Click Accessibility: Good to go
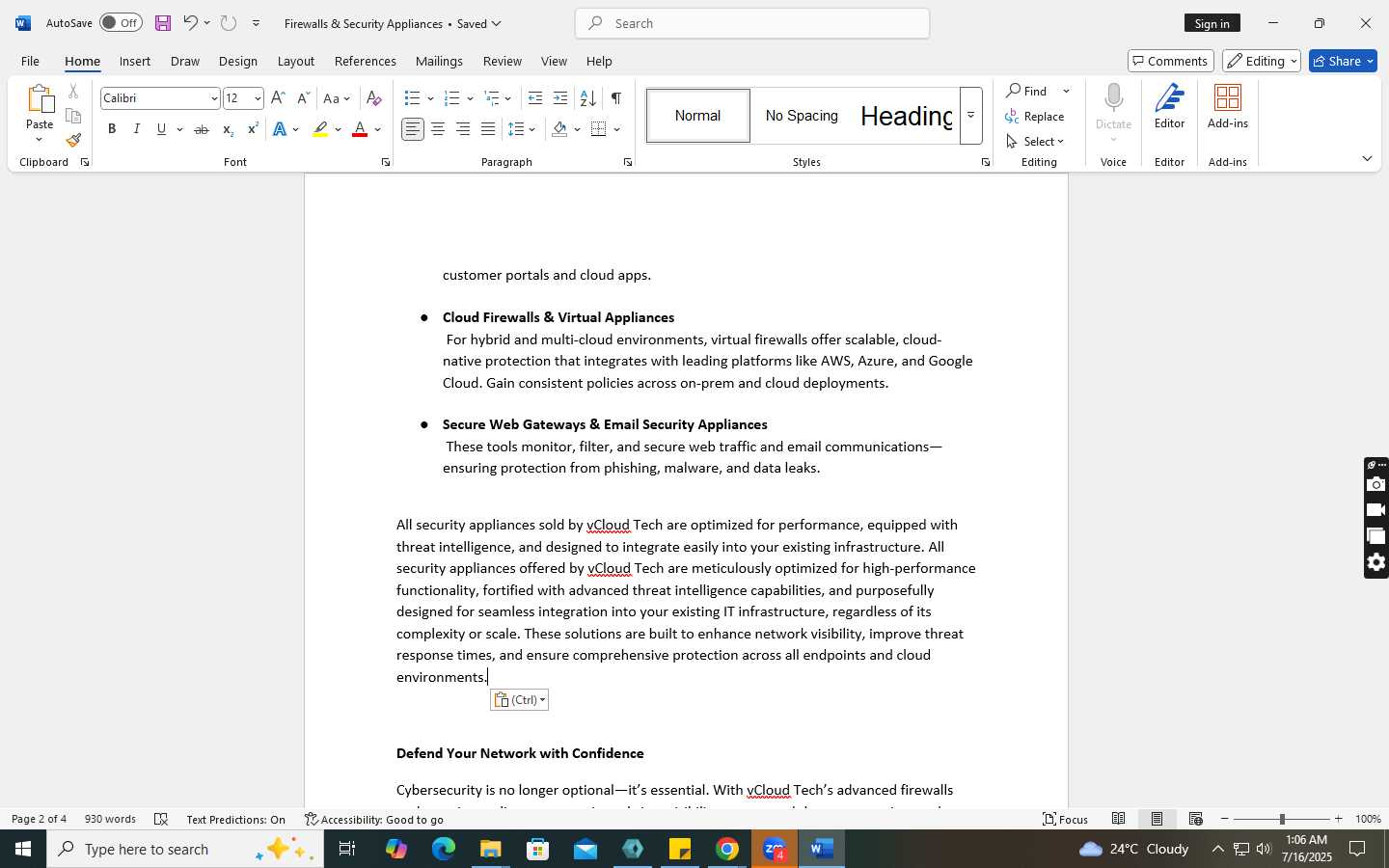Viewport: 1389px width, 868px height. [x=374, y=819]
